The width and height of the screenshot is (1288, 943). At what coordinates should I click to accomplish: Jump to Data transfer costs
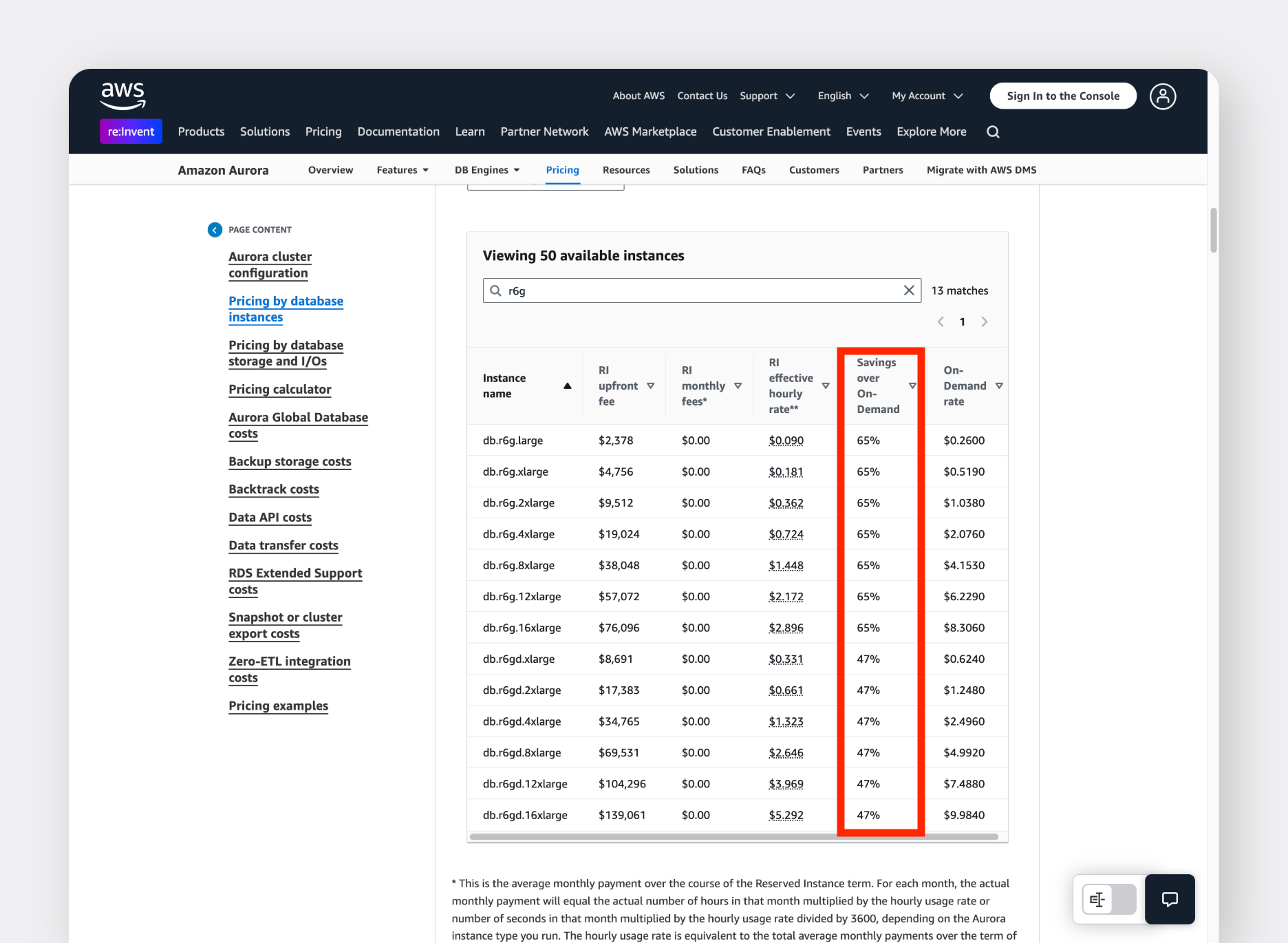click(283, 546)
